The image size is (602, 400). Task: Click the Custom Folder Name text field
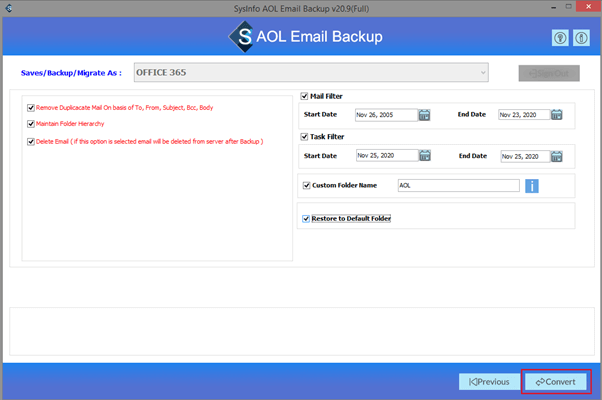pyautogui.click(x=458, y=185)
